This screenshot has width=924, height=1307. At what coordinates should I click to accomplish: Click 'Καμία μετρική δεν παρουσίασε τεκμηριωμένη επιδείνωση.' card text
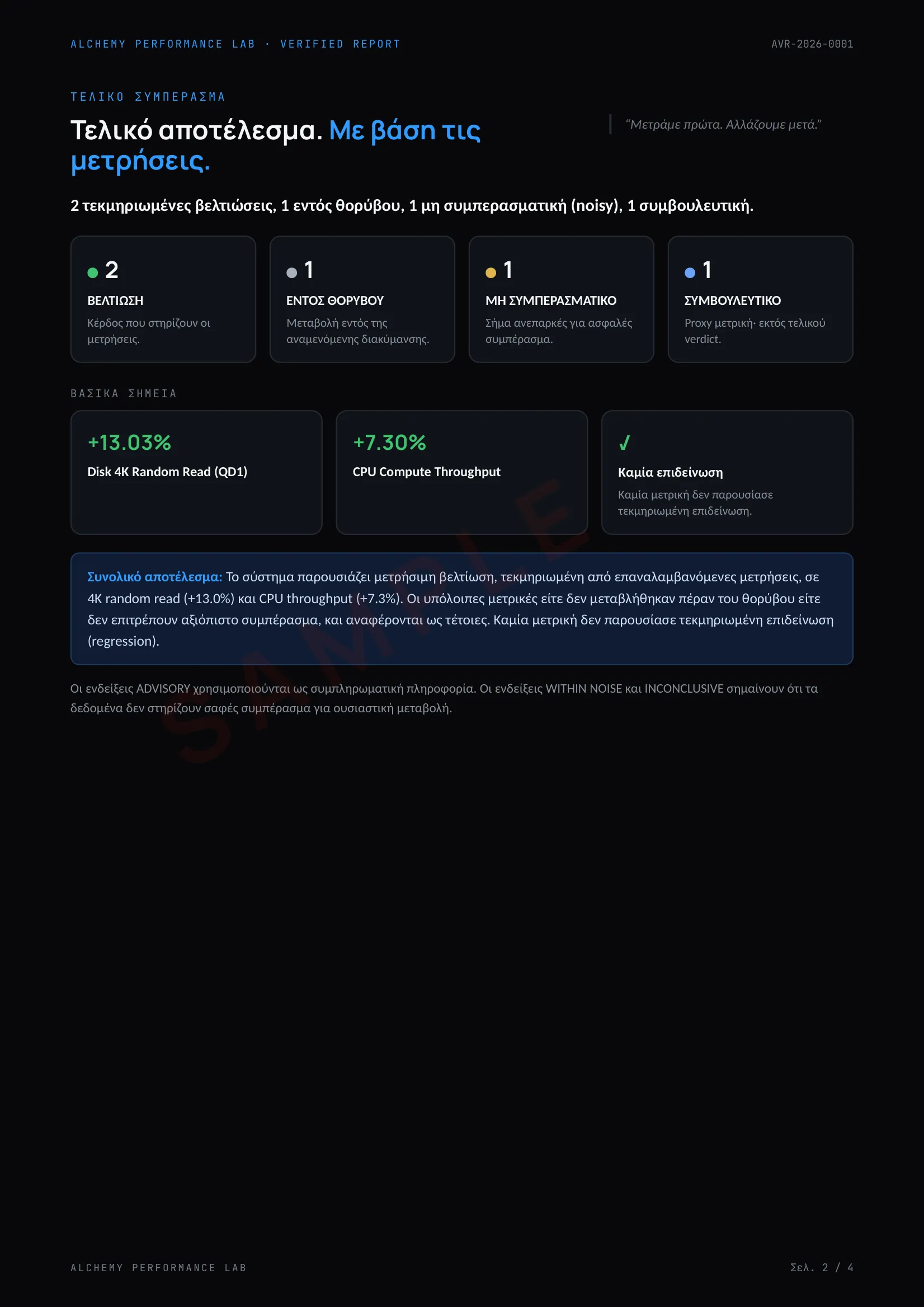click(695, 502)
